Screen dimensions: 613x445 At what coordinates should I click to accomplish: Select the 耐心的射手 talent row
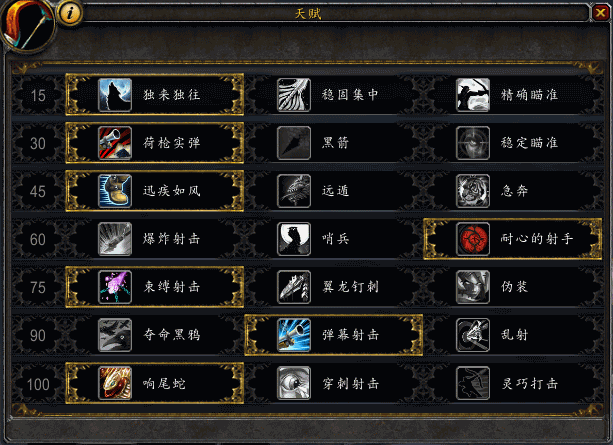[x=513, y=239]
